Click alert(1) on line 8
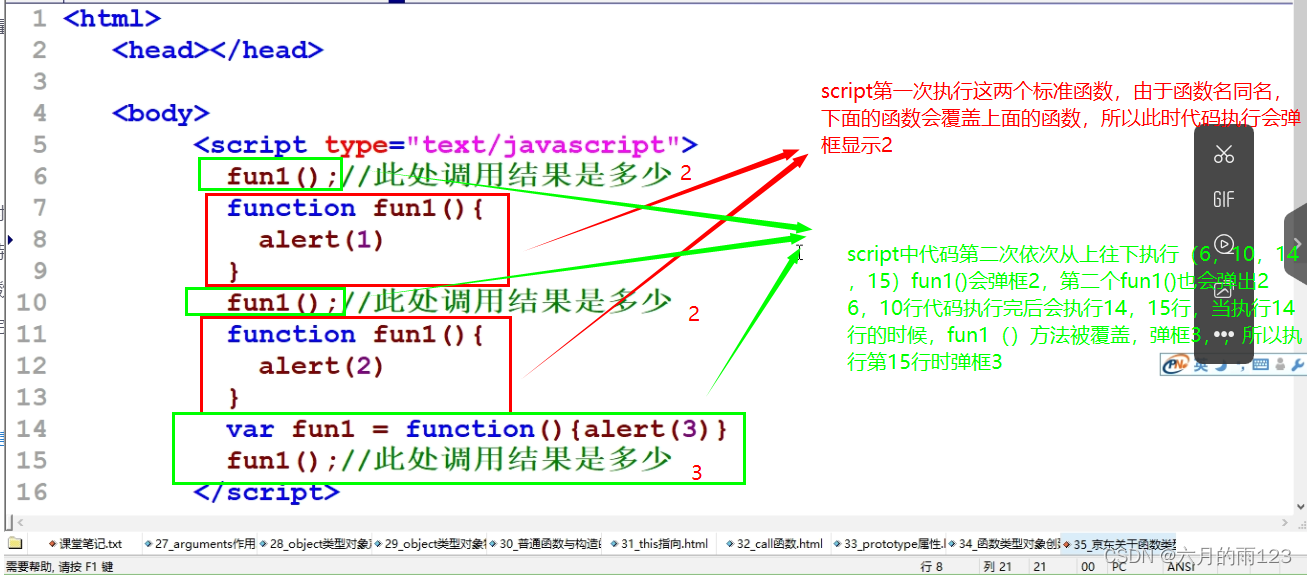The image size is (1307, 575). pos(321,239)
